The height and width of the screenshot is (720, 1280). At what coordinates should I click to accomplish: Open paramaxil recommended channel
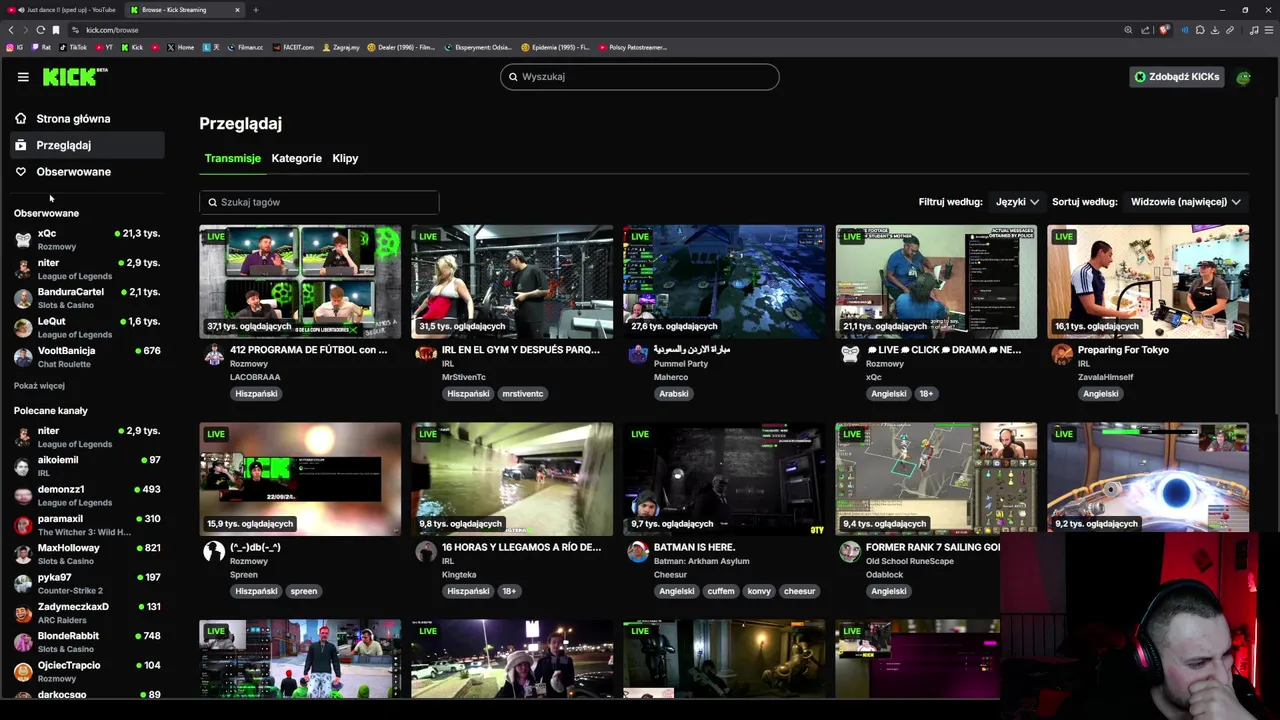[x=87, y=525]
